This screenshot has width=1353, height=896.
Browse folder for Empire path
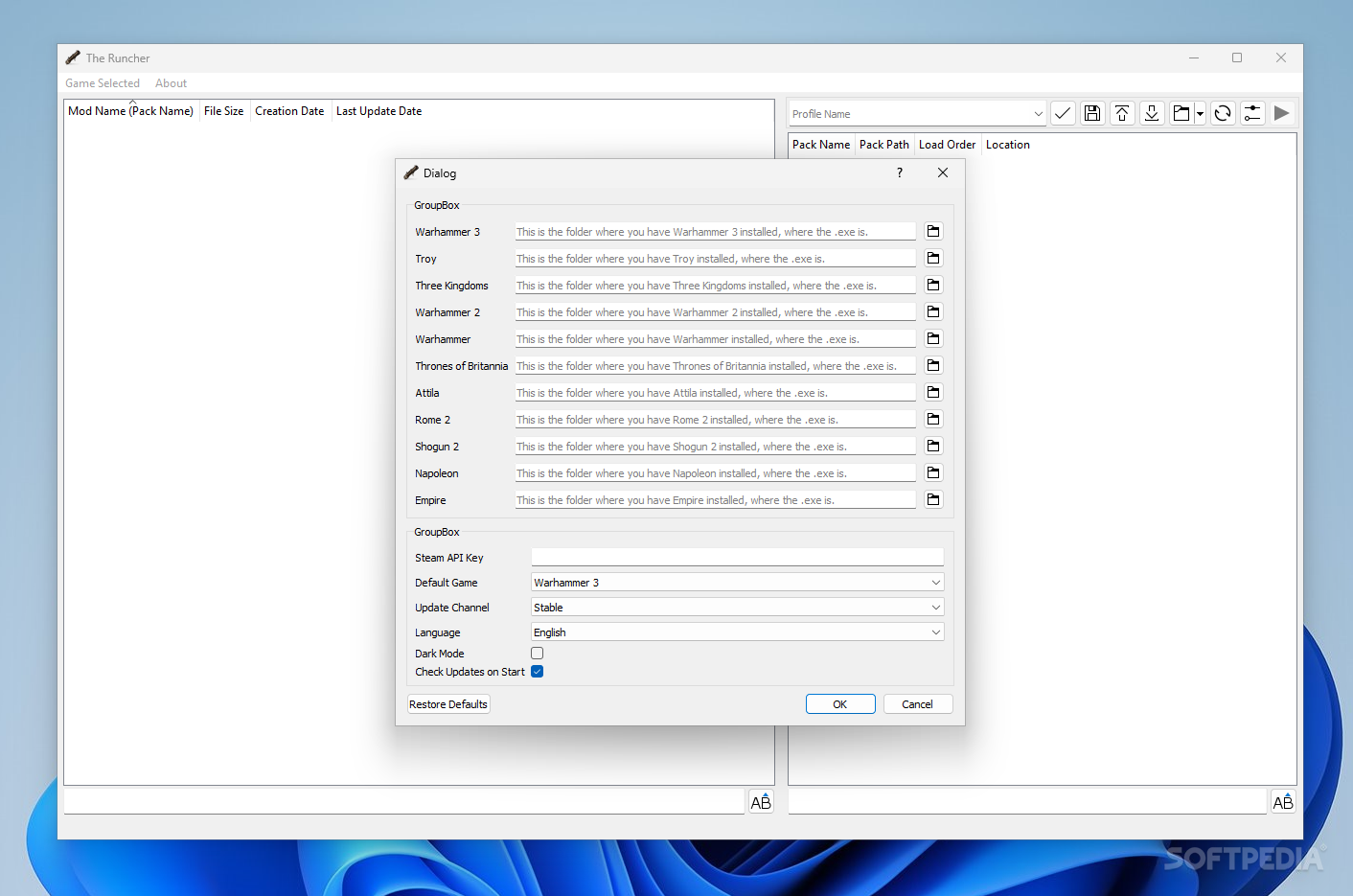(933, 499)
